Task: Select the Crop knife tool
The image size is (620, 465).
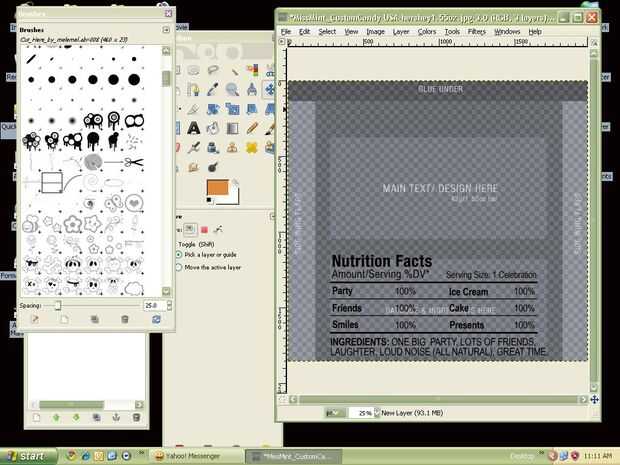Action: pos(193,109)
